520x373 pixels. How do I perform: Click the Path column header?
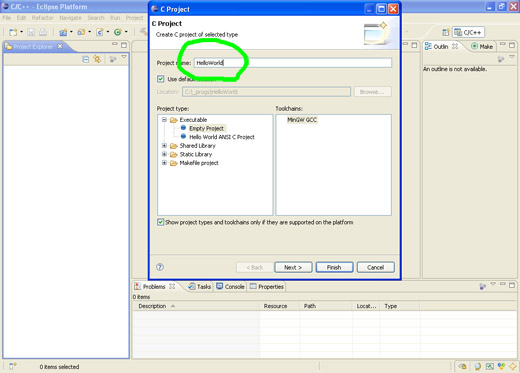(326, 306)
